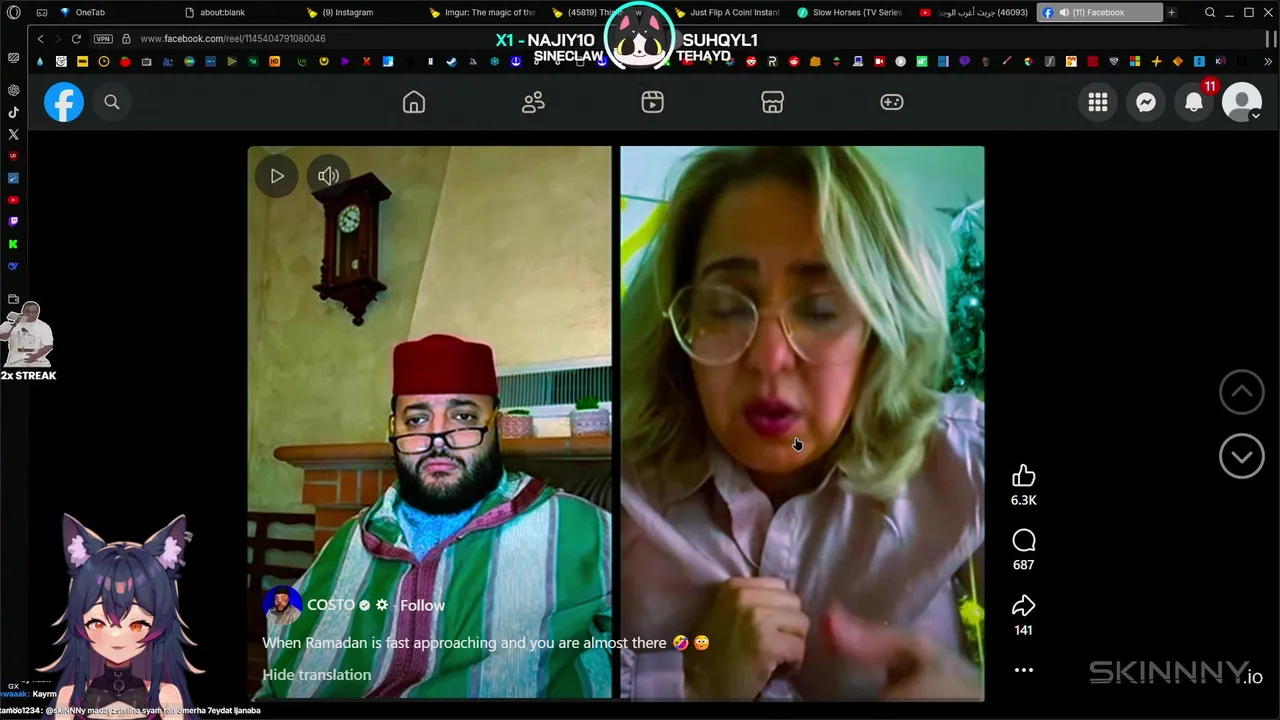Open the workspaces icon beside OneTab
The image size is (1280, 720).
pyautogui.click(x=41, y=12)
